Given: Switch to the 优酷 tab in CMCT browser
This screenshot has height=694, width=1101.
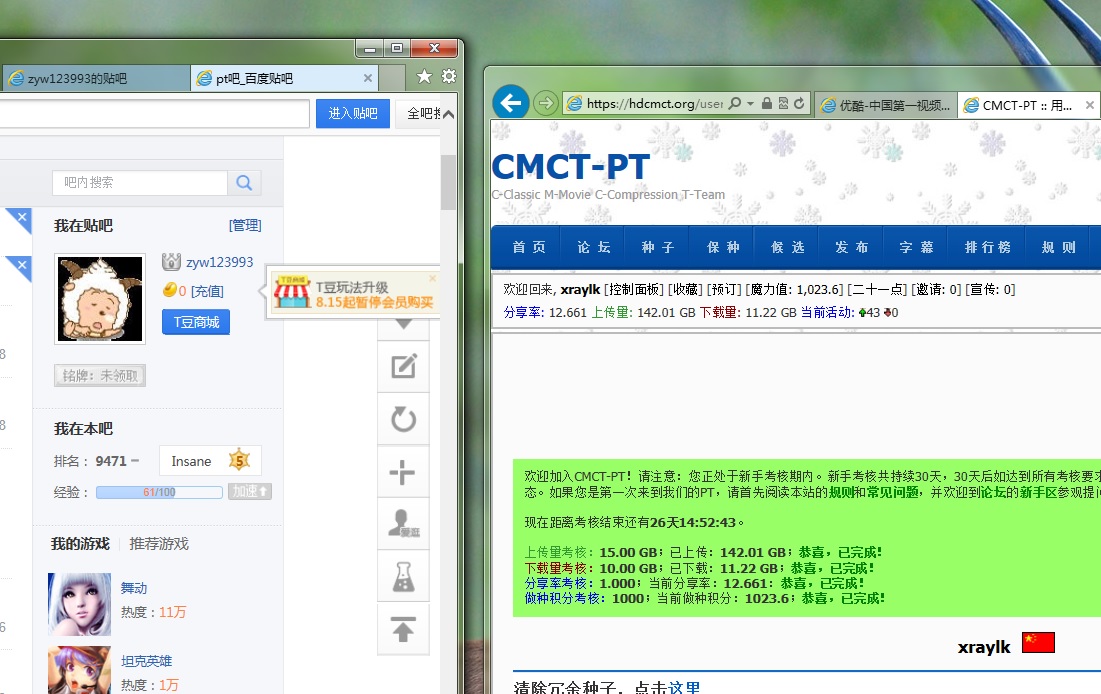Looking at the screenshot, I should (x=886, y=105).
